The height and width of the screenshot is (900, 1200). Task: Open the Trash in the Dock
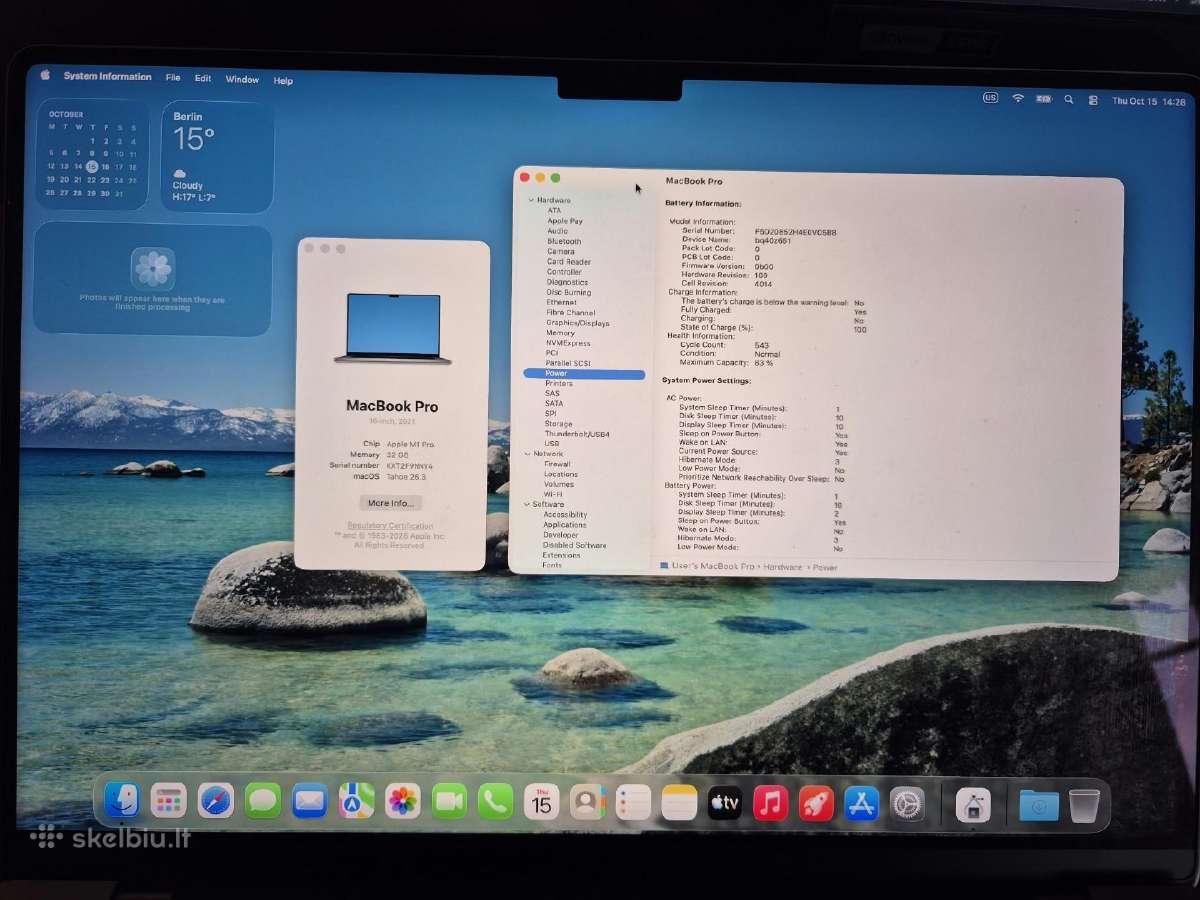click(1084, 805)
